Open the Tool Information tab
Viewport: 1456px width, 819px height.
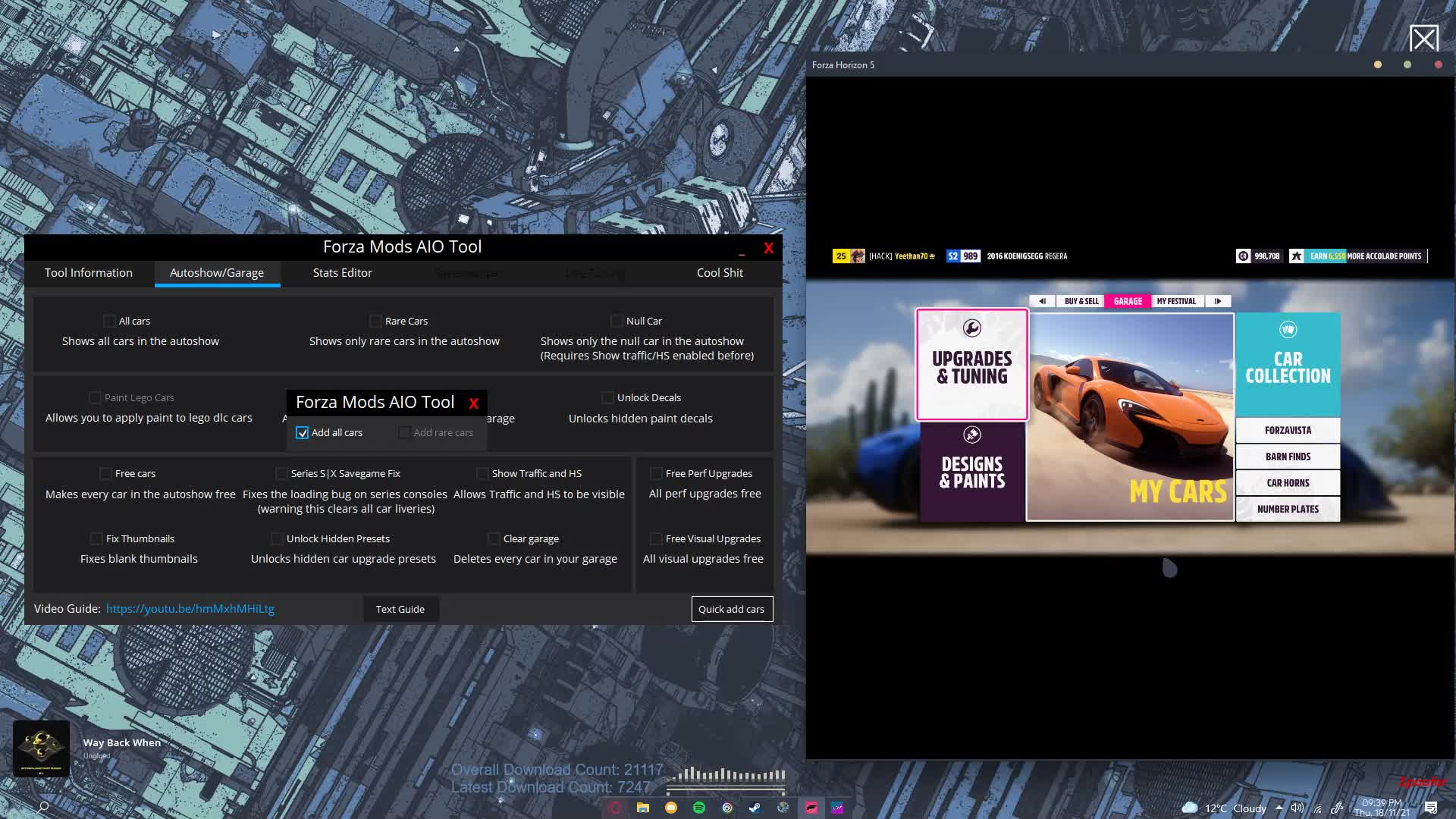pos(88,272)
